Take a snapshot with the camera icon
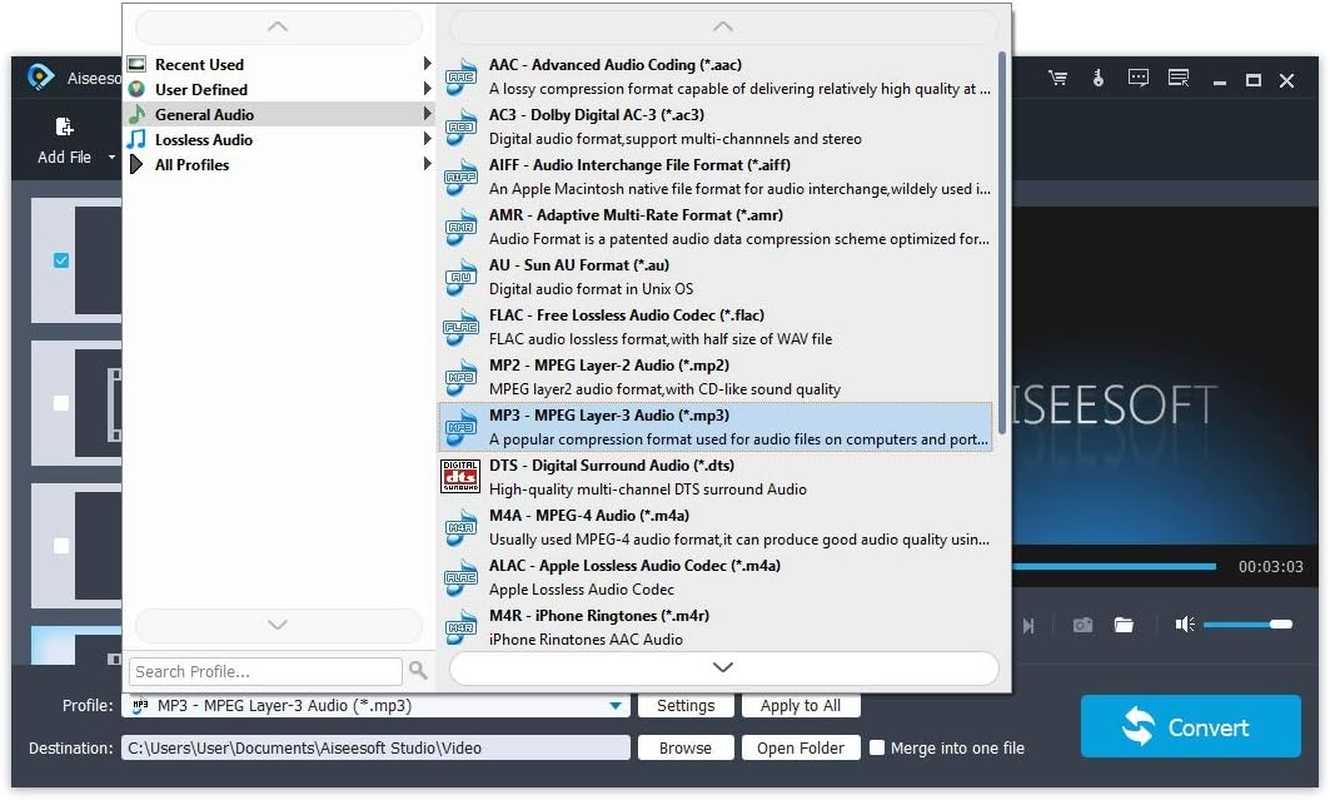Screen dimensions: 1330x800 [1082, 624]
